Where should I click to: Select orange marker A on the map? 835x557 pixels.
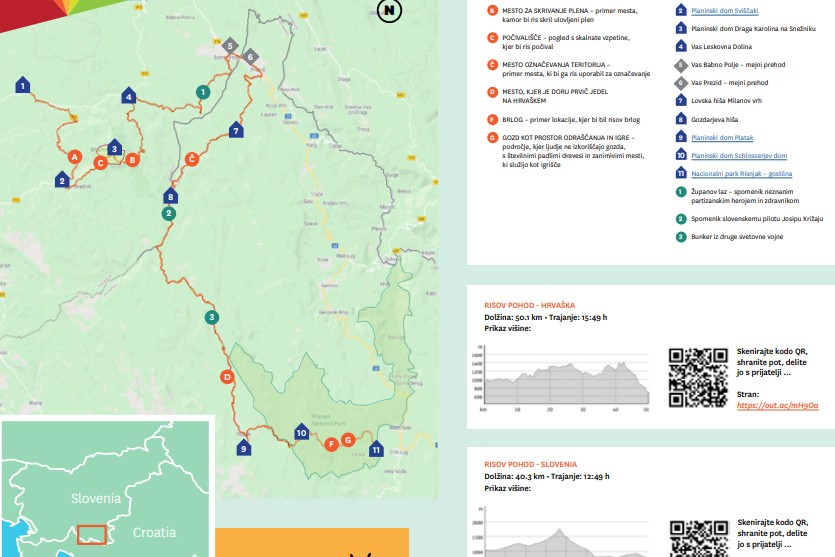pos(74,157)
